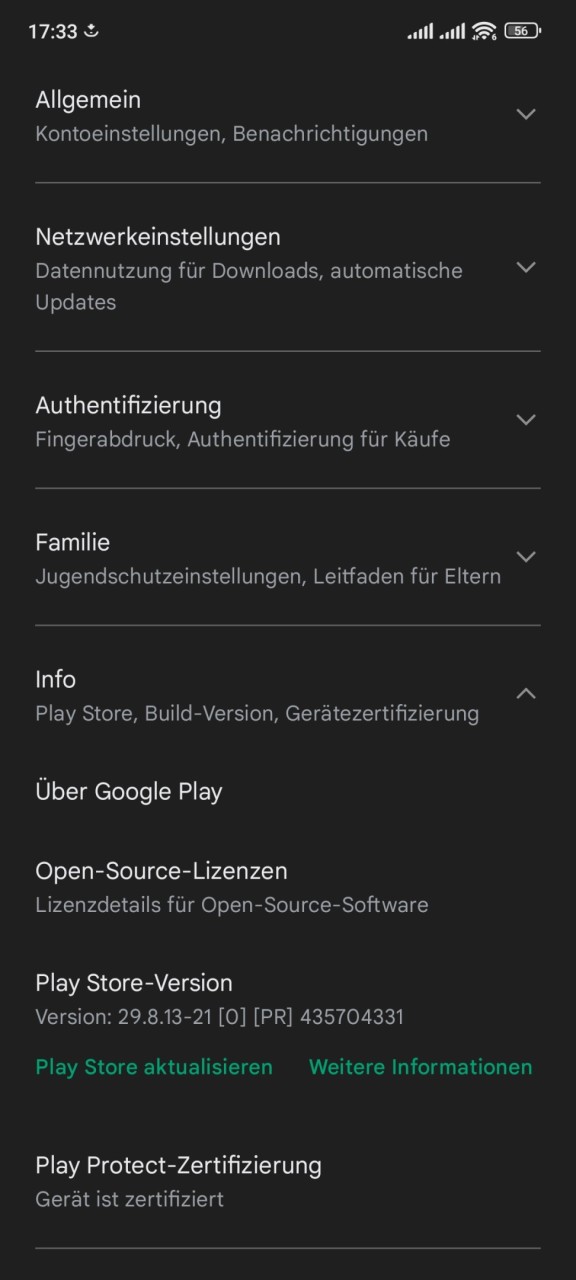Tap the download status icon beside clock
Viewport: 576px width, 1280px height.
[x=92, y=31]
